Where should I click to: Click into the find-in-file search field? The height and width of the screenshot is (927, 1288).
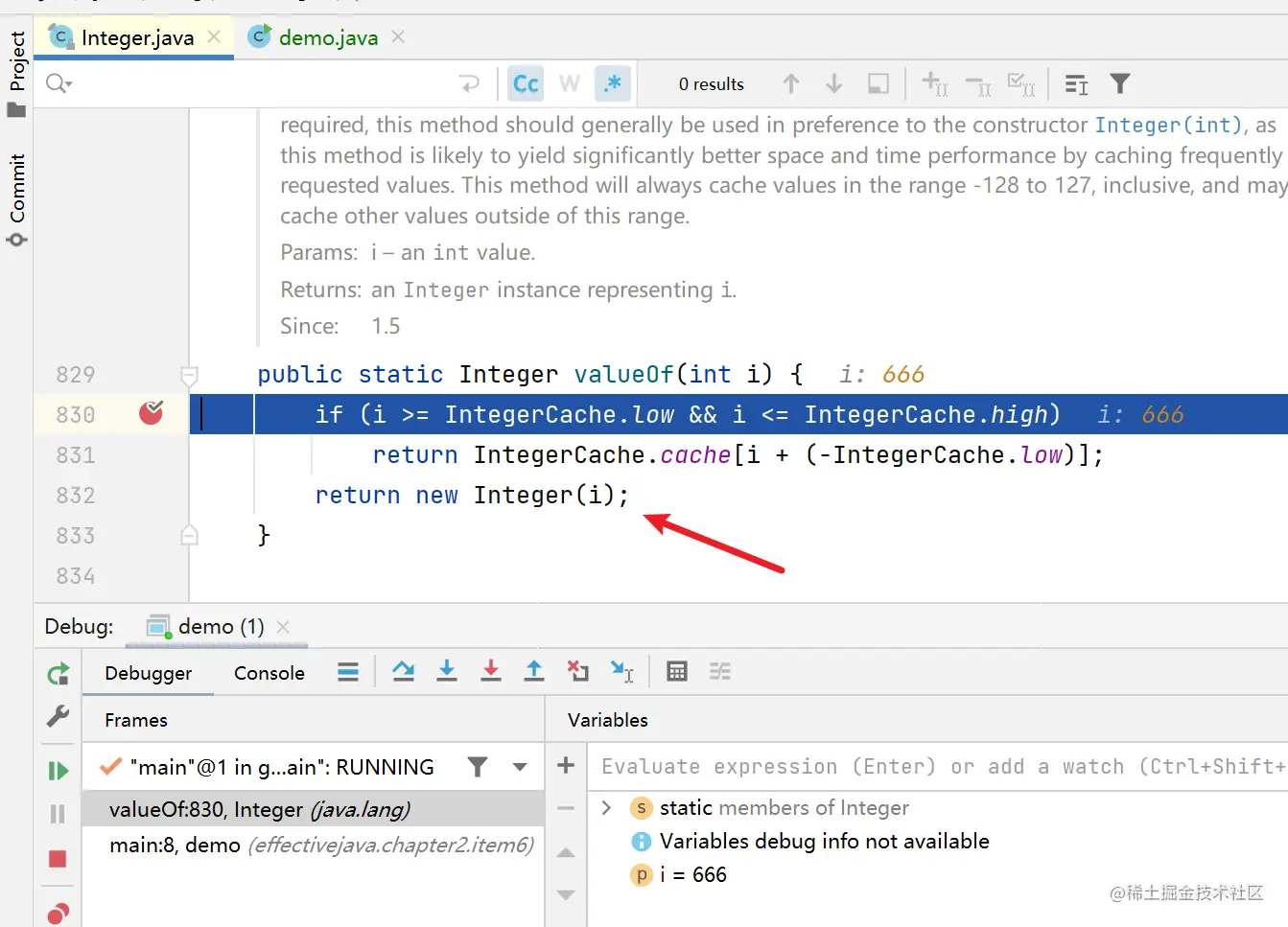(x=259, y=83)
